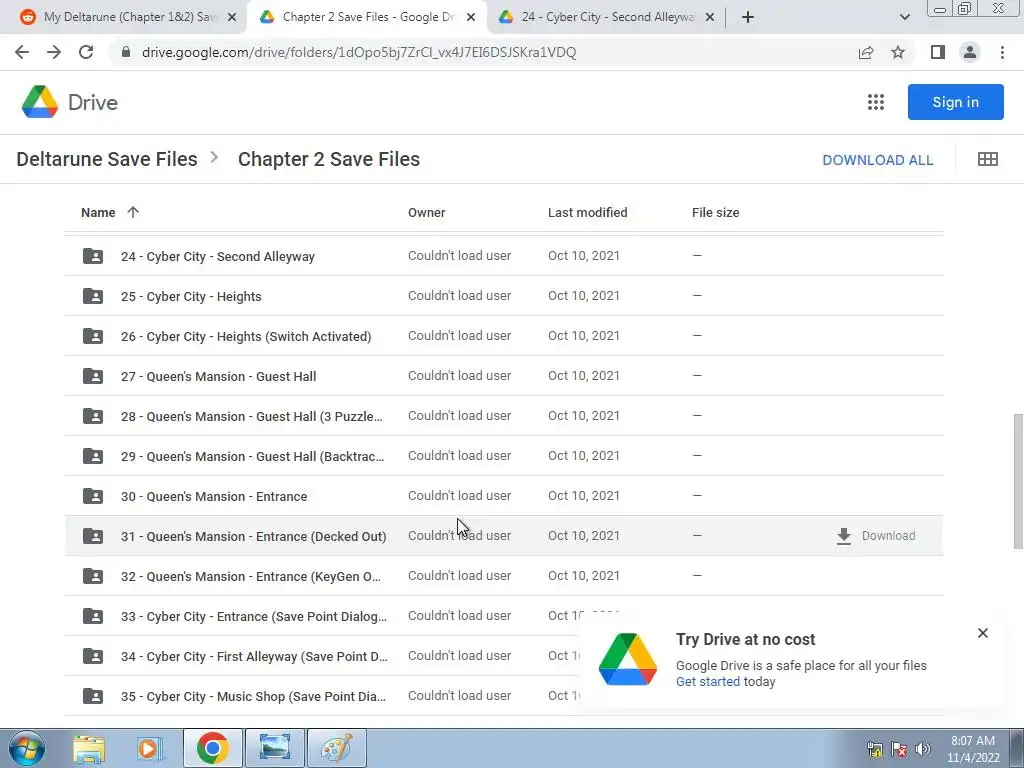Viewport: 1024px width, 768px height.
Task: Click the Chapter 2 Save Files breadcrumb
Action: (x=328, y=159)
